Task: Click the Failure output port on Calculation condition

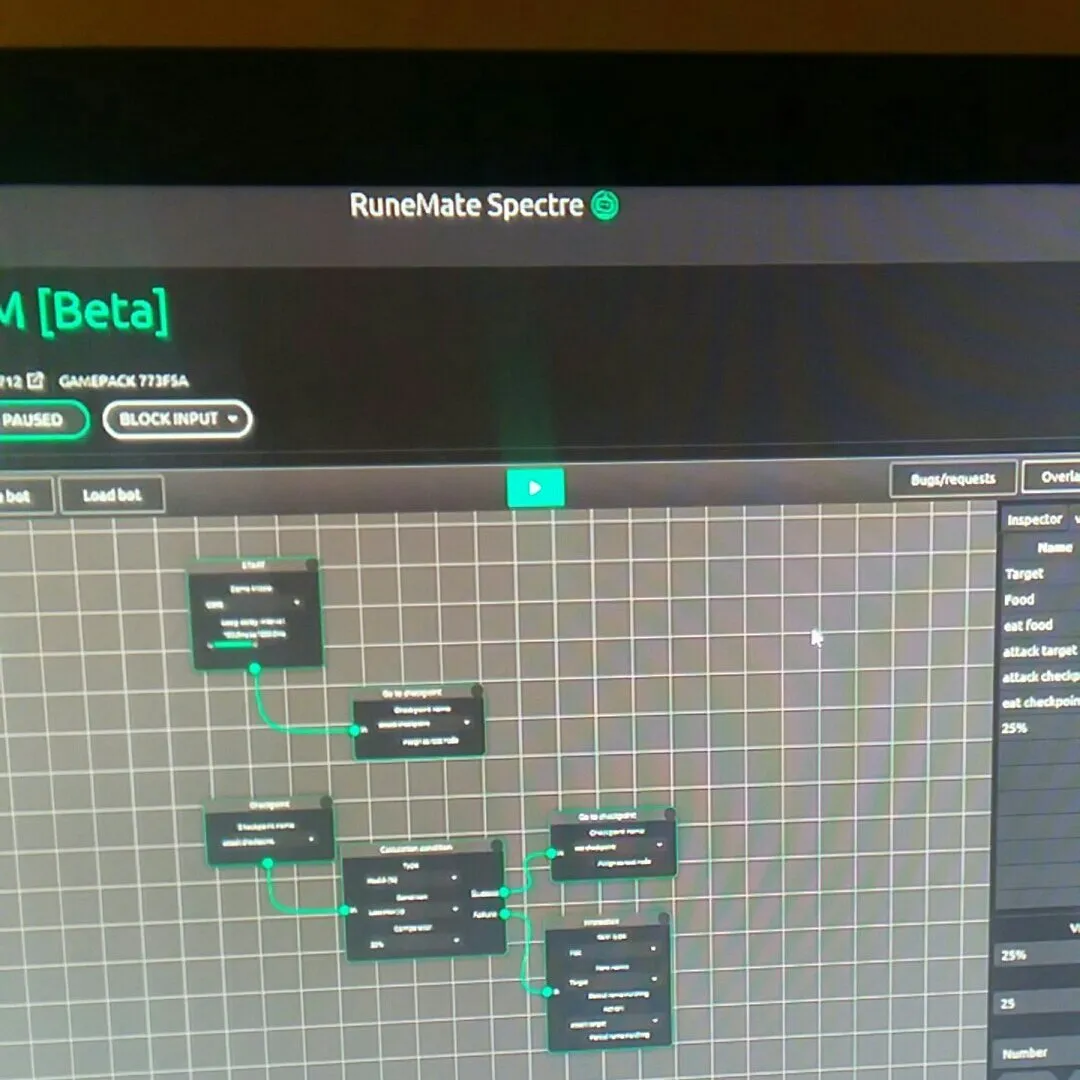Action: (505, 914)
